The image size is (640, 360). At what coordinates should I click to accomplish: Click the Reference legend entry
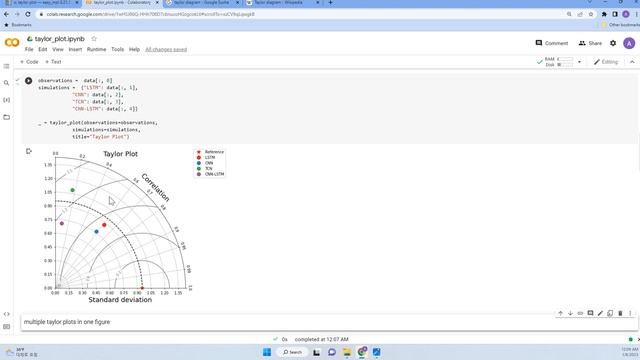[211, 152]
